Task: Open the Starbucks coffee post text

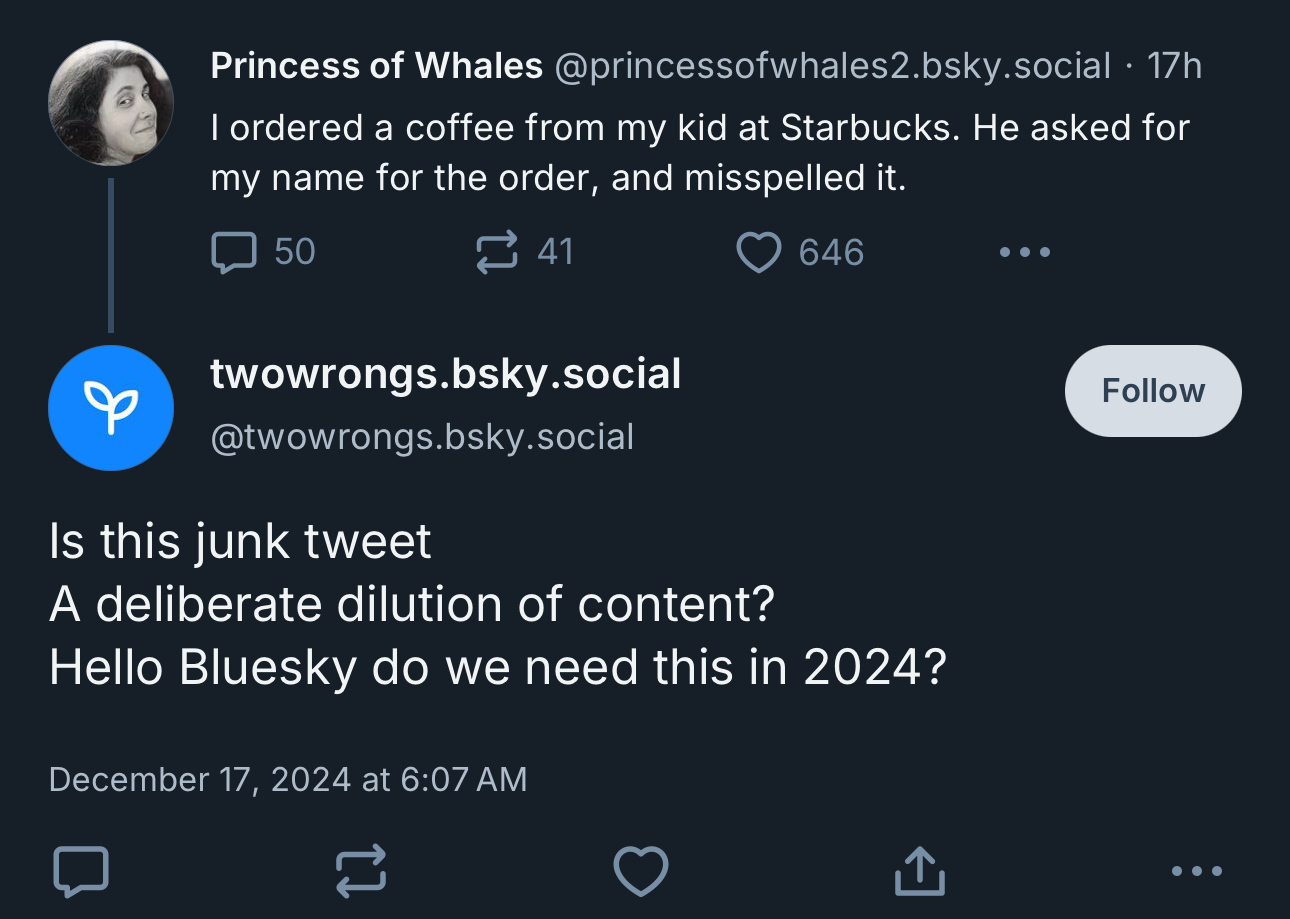Action: tap(700, 153)
